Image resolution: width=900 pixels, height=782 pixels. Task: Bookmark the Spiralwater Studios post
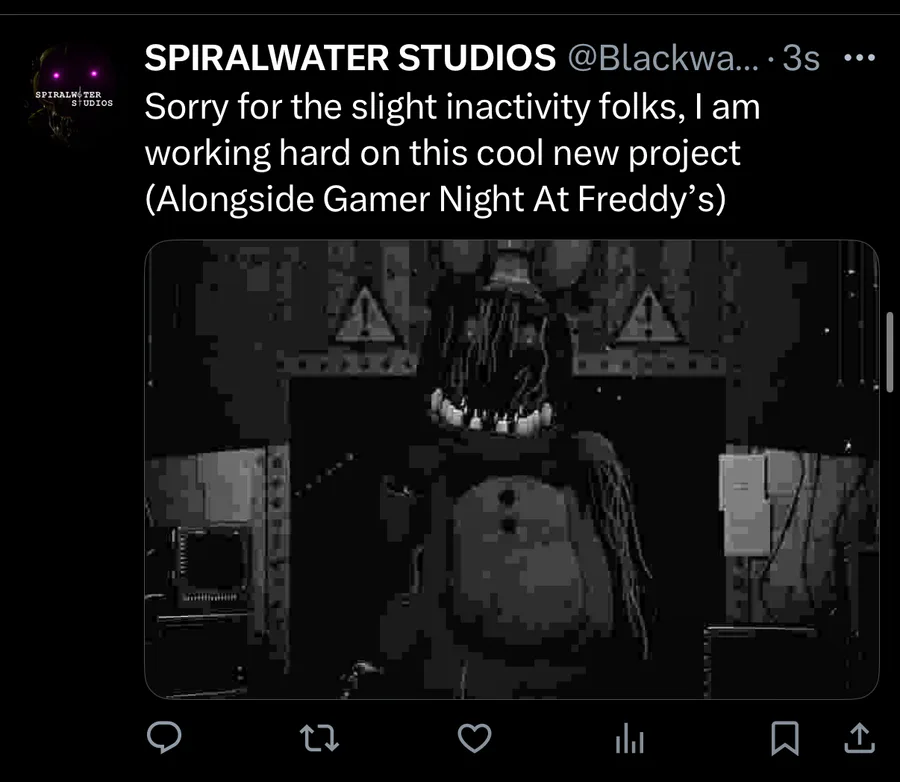(x=785, y=738)
